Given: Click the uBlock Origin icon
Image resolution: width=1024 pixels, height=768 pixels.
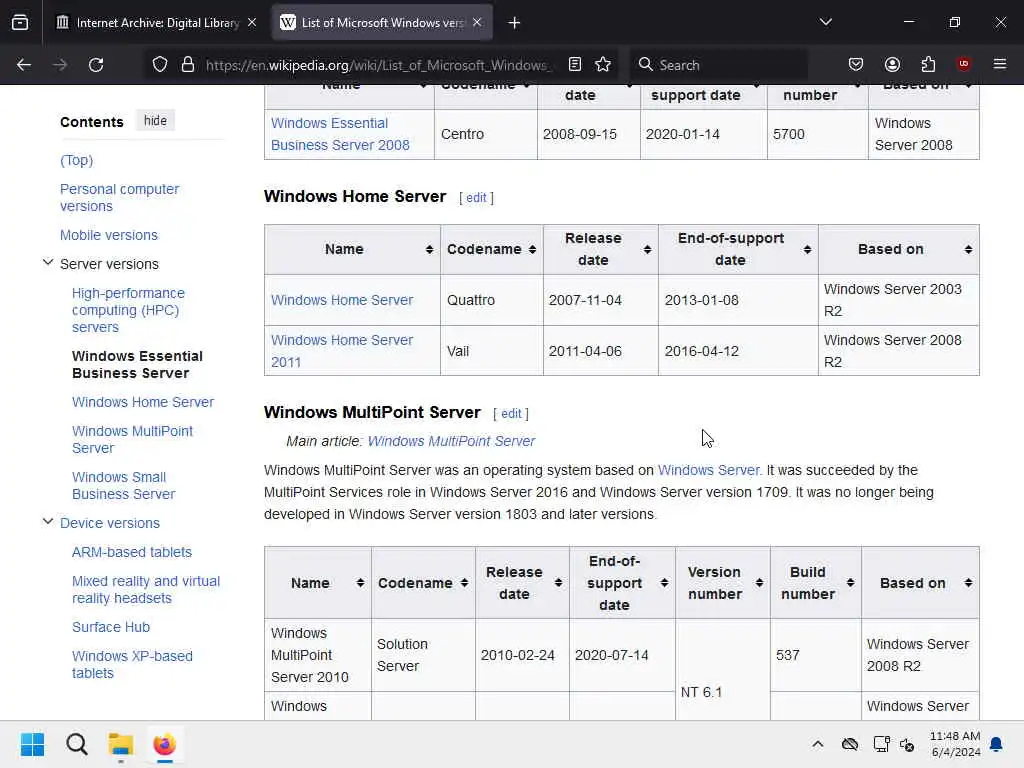Looking at the screenshot, I should click(x=963, y=64).
